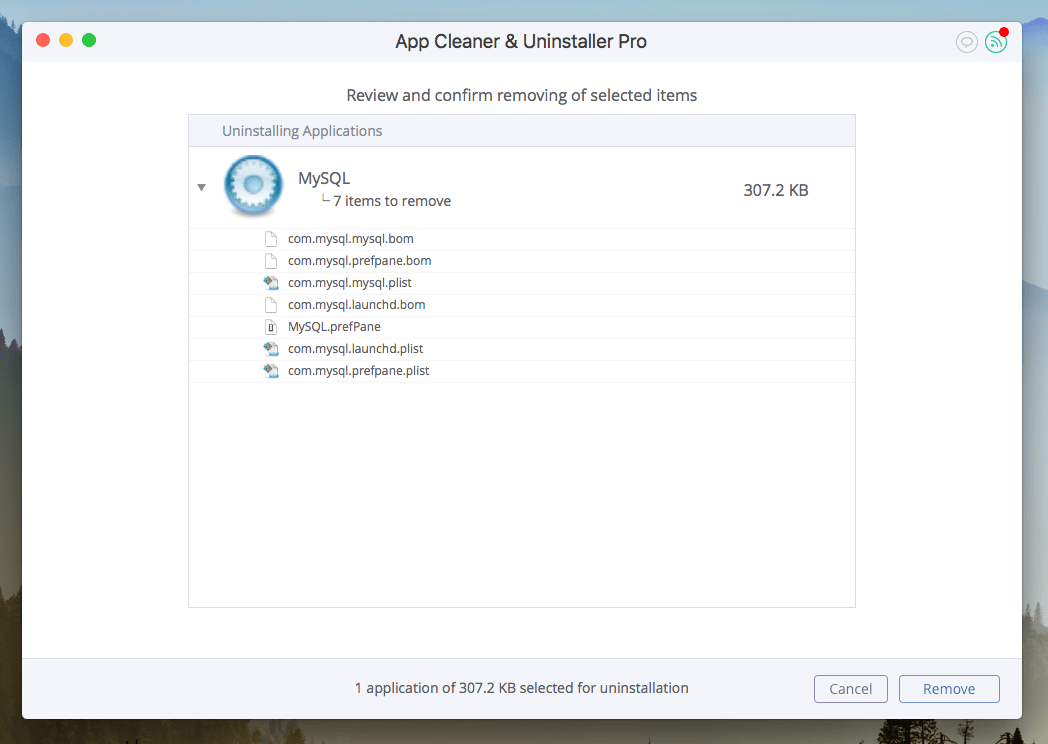Select the com.mysql.launchd.bom row

521,305
